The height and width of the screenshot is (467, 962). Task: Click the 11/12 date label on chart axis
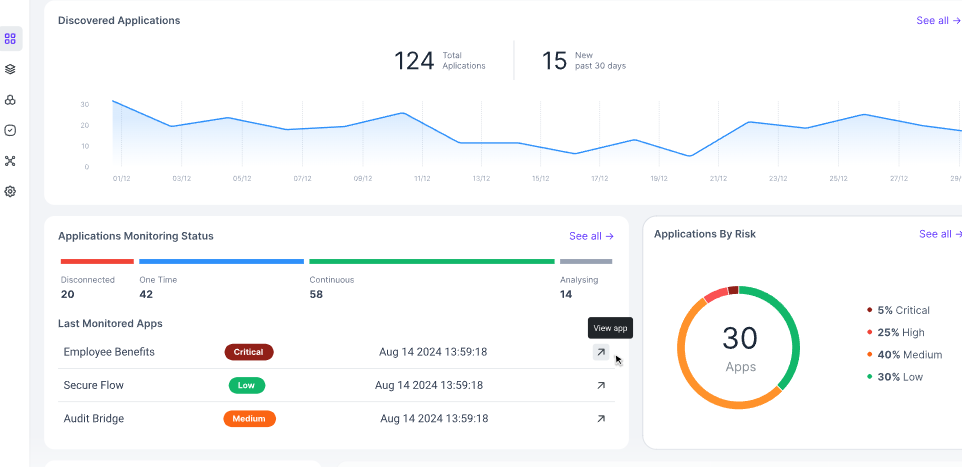422,179
